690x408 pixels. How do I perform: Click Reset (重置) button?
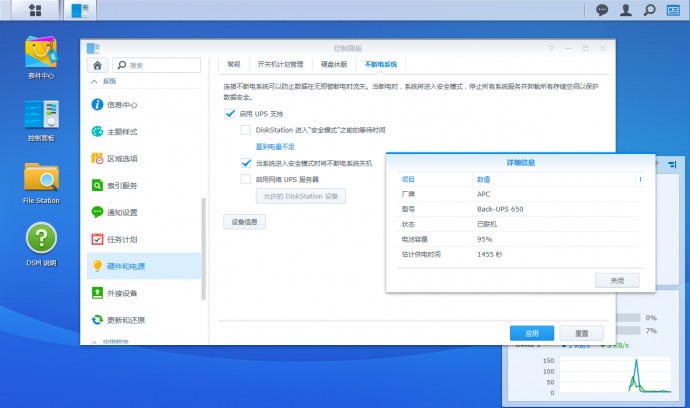(581, 333)
